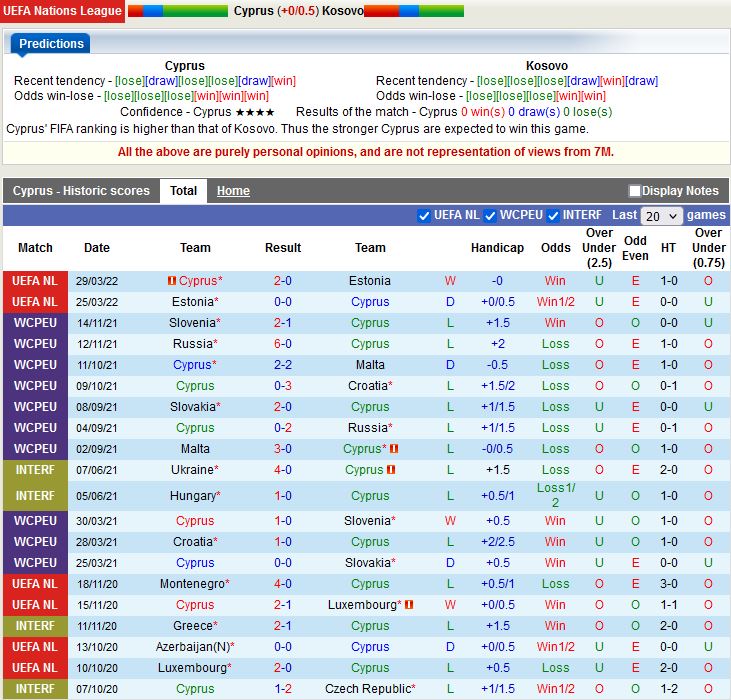Click red card icon next to Luxembourg
This screenshot has height=700, width=731.
pyautogui.click(x=410, y=605)
